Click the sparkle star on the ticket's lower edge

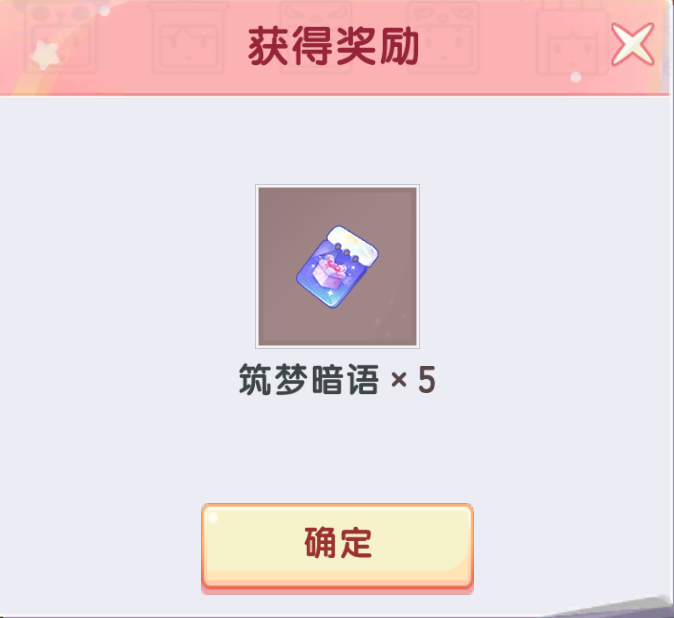point(330,294)
